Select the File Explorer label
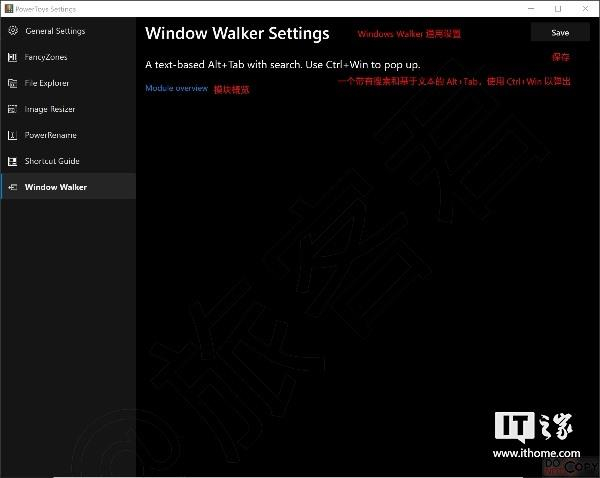 [47, 83]
